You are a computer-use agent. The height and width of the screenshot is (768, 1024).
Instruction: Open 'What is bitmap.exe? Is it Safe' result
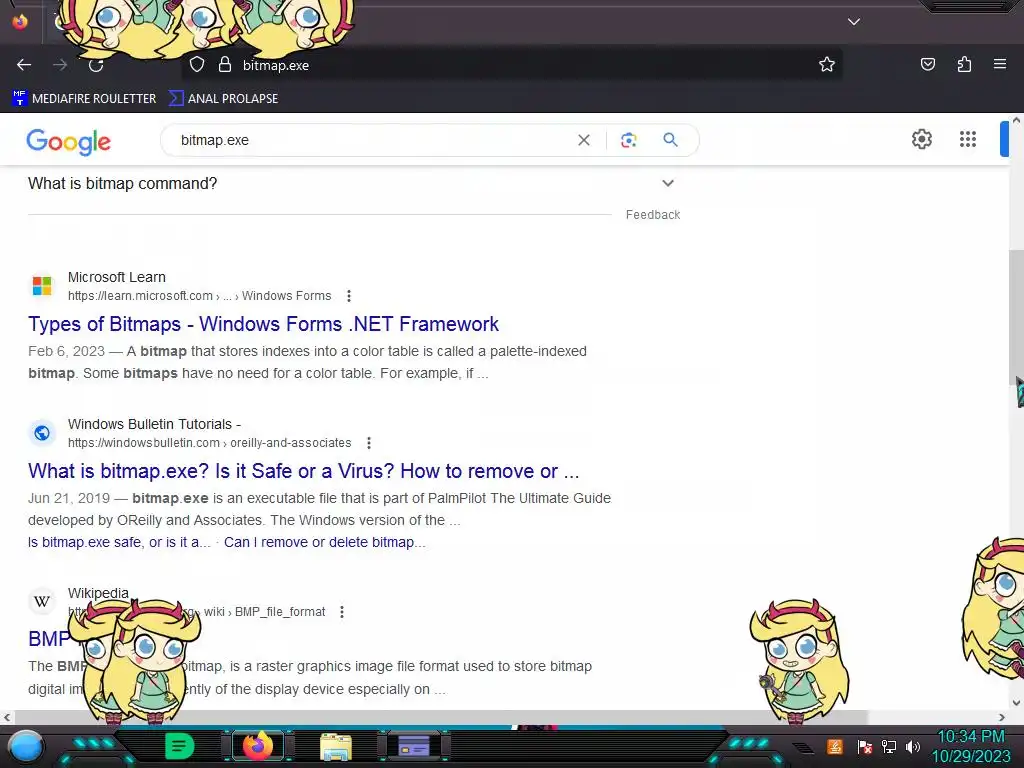[304, 471]
